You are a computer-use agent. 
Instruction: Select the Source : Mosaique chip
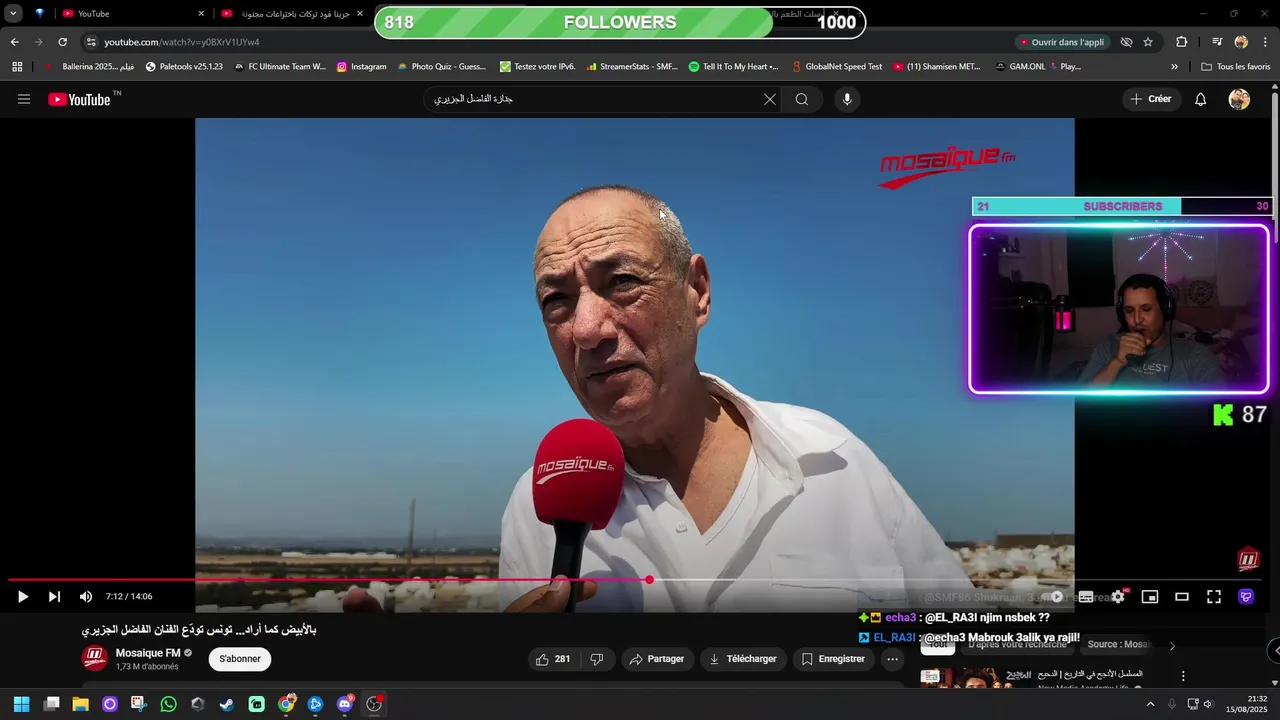click(x=1120, y=645)
